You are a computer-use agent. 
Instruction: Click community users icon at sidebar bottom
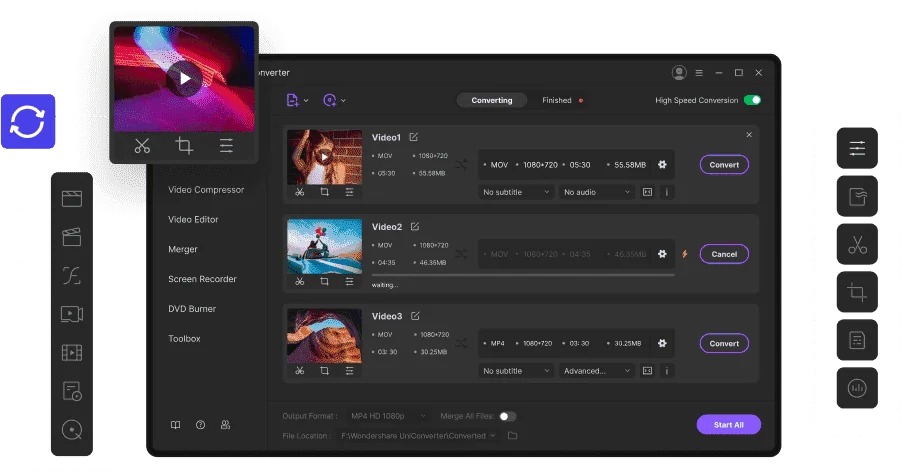click(x=226, y=425)
